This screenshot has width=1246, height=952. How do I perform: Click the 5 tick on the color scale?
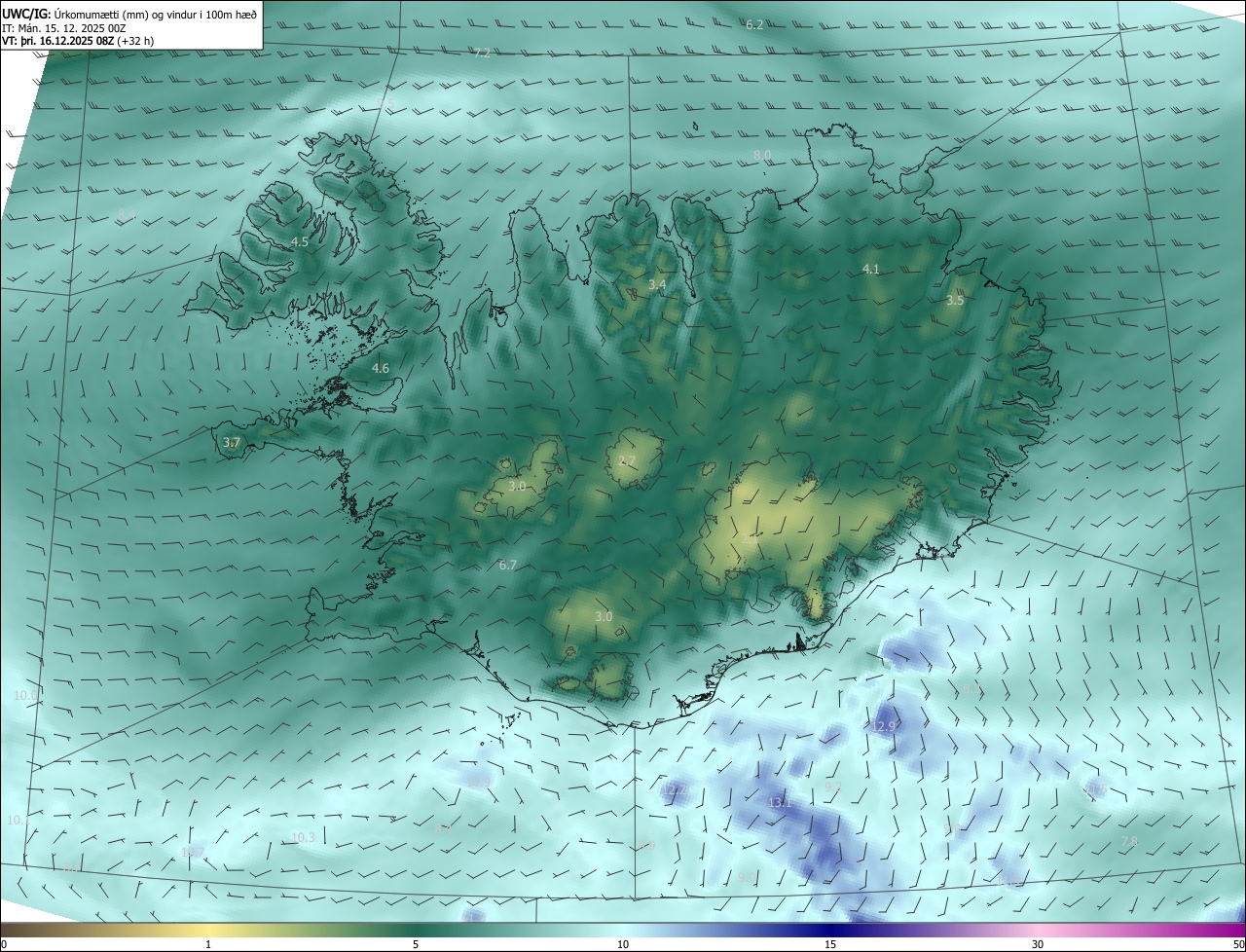pos(416,944)
